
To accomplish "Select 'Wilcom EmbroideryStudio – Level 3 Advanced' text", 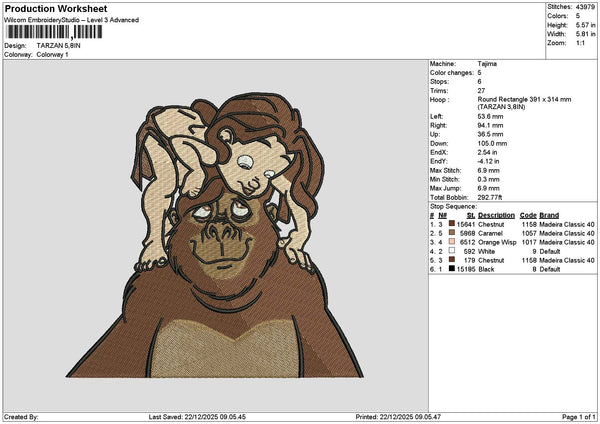I will click(x=72, y=20).
